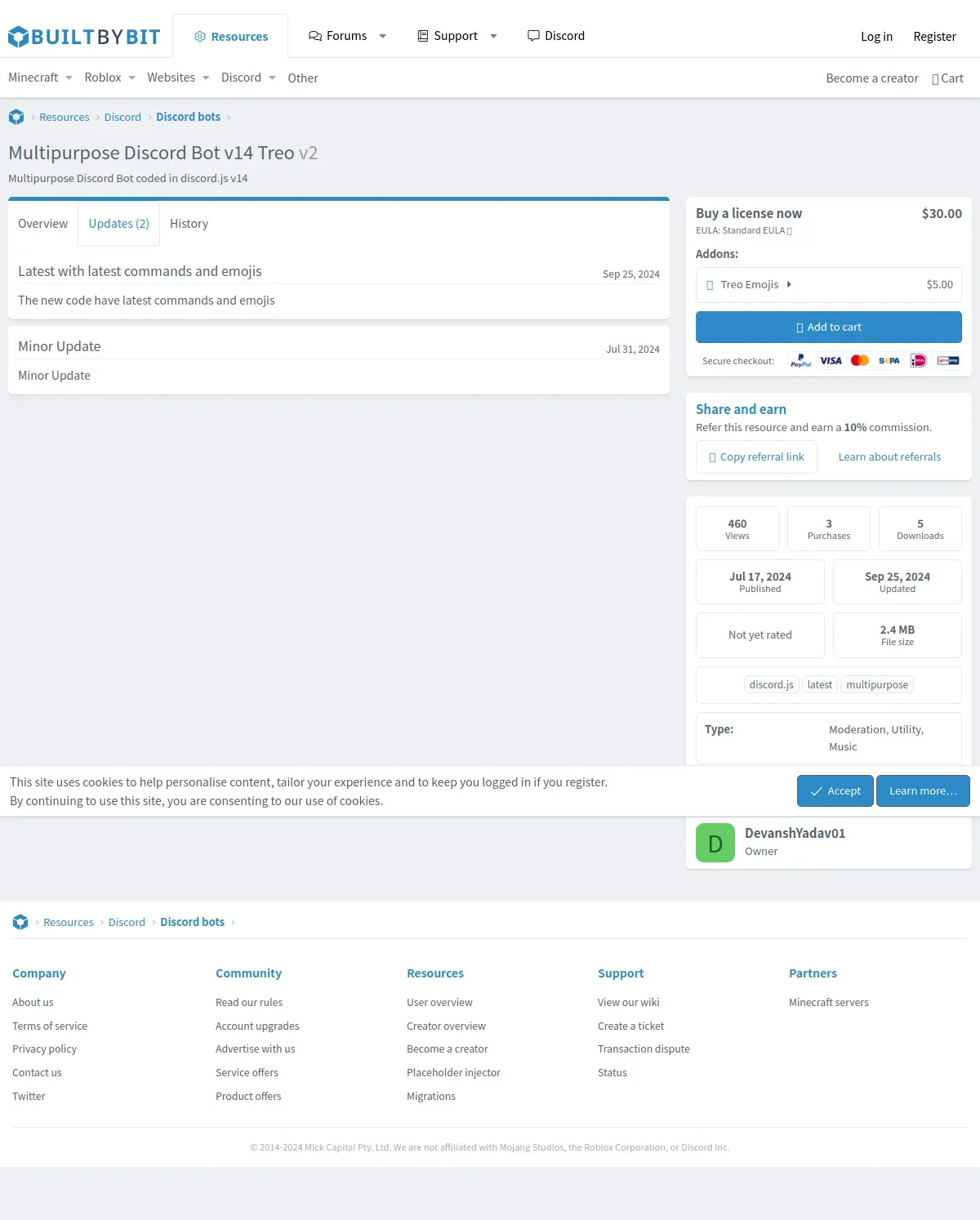Open View our wiki footer link

point(628,1002)
